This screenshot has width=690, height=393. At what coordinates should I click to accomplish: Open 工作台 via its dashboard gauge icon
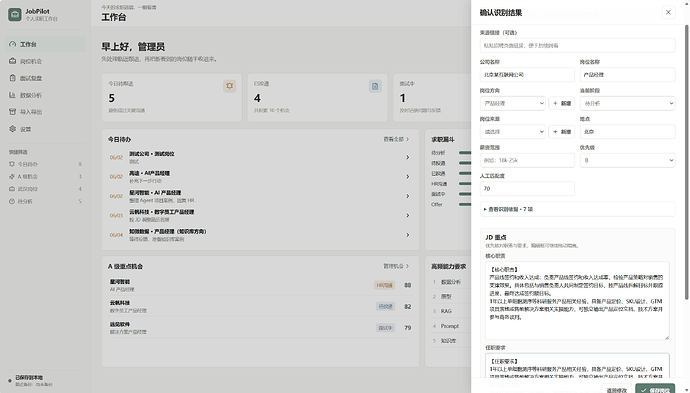(12, 44)
